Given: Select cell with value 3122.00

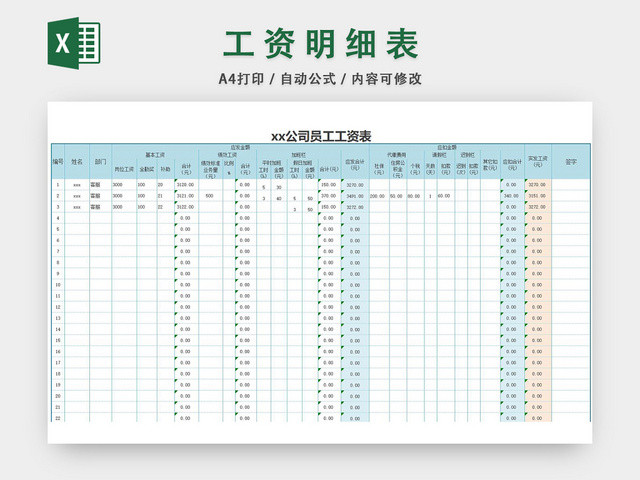Looking at the screenshot, I should coord(186,207).
